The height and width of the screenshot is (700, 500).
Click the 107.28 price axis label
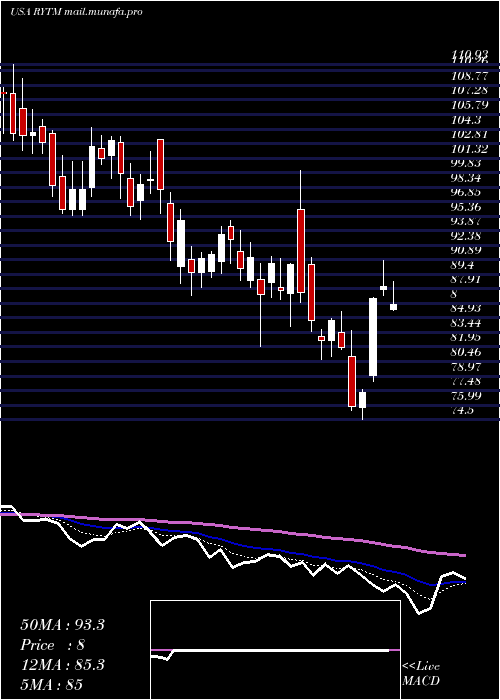(x=469, y=91)
